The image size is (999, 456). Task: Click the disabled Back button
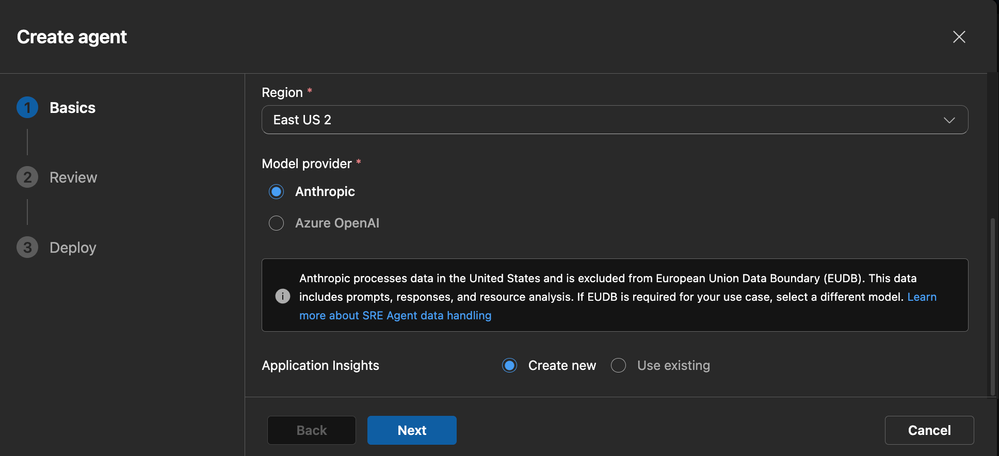[311, 430]
